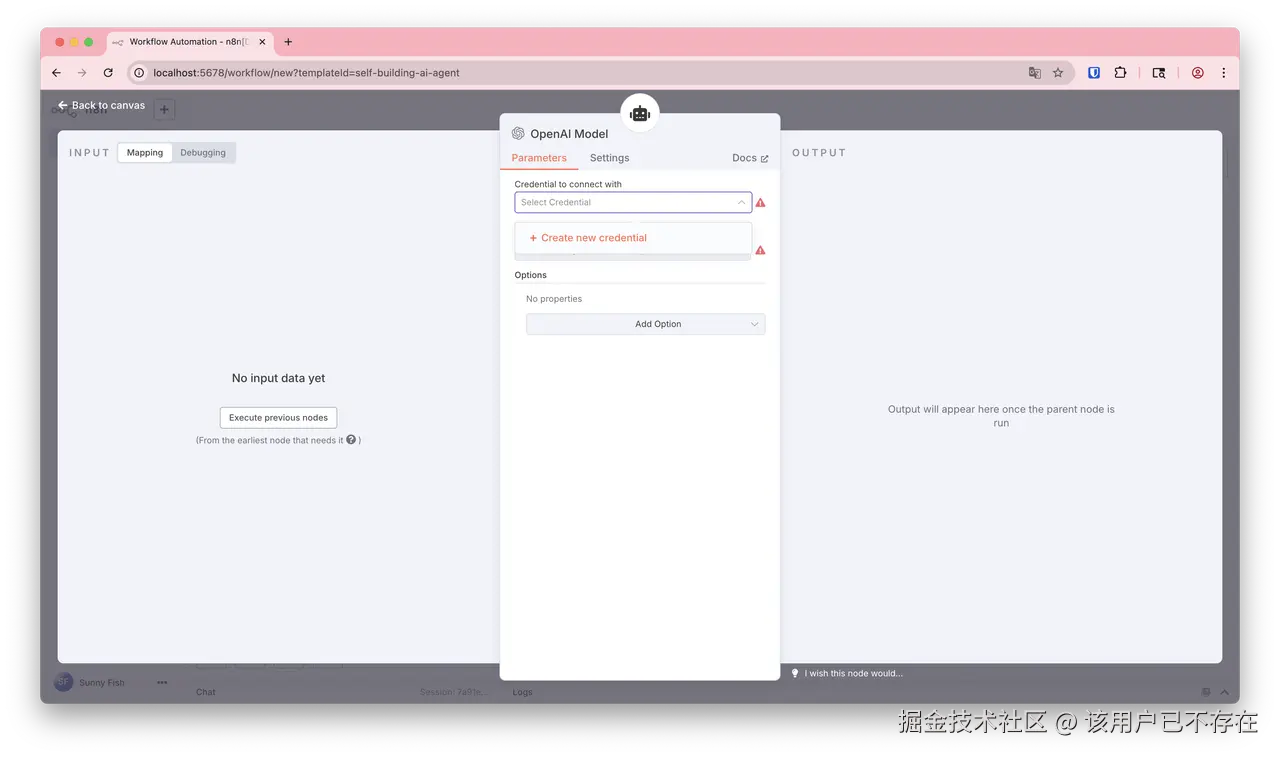
Task: Click the Back to canvas arrow link
Action: click(101, 105)
